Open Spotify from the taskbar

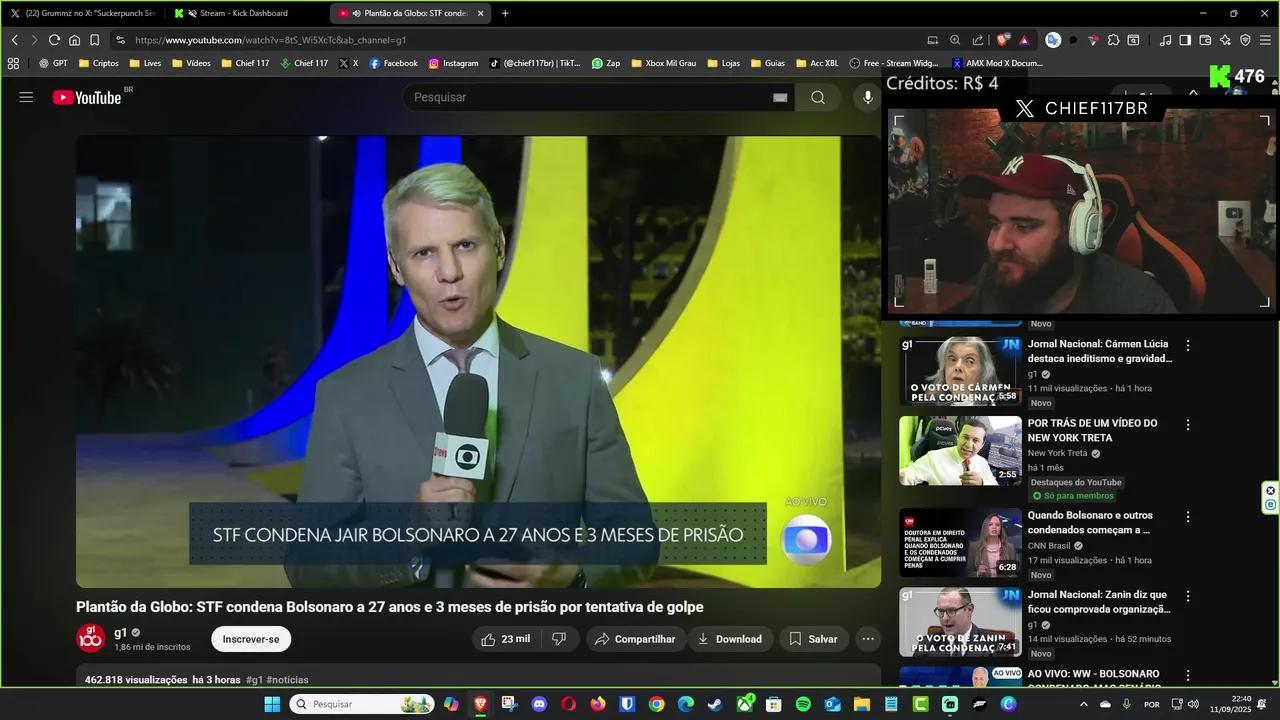pos(803,704)
